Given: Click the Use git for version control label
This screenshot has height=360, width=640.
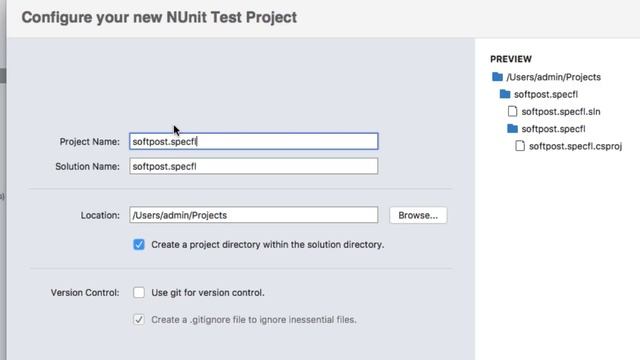Looking at the screenshot, I should pos(208,293).
